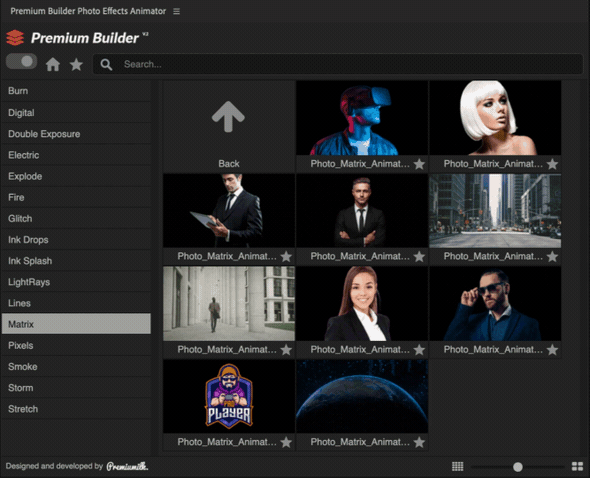Choose the Lines category
The image size is (590, 478).
pyautogui.click(x=76, y=303)
